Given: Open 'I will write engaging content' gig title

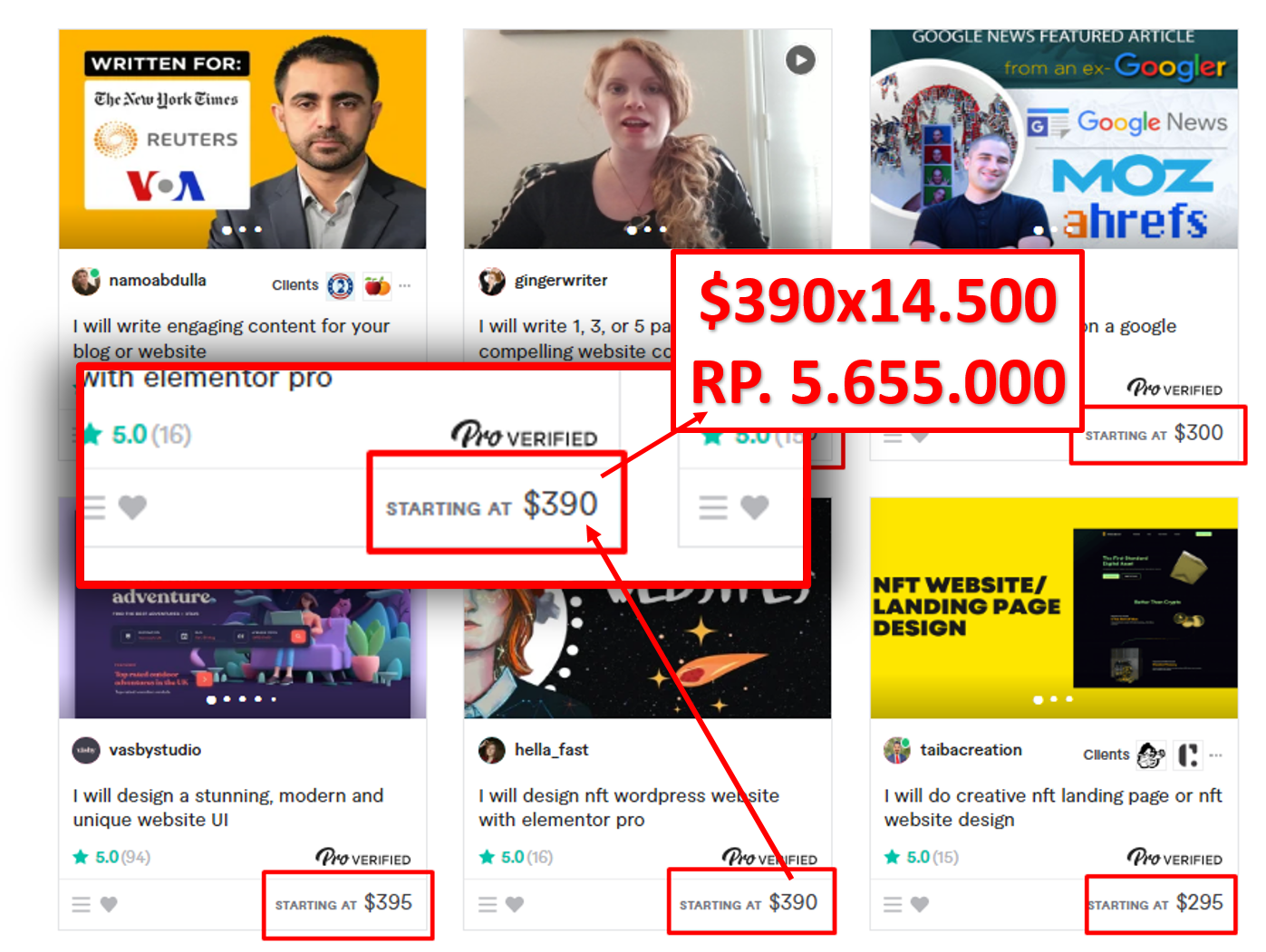Looking at the screenshot, I should (x=231, y=338).
